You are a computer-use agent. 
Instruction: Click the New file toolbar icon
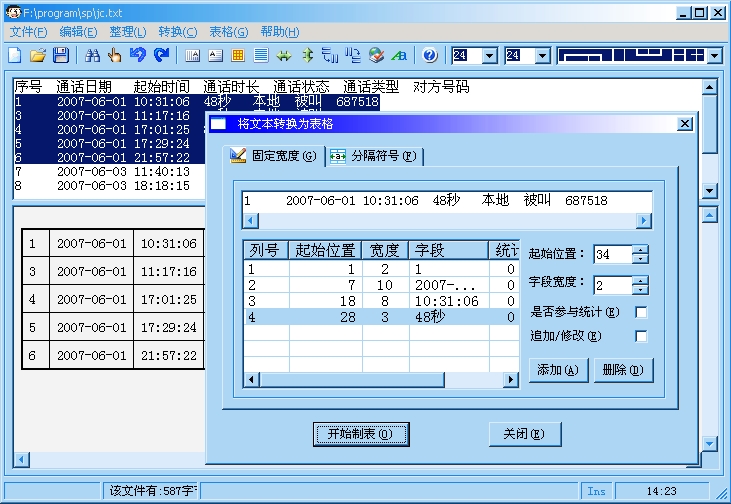[14, 55]
